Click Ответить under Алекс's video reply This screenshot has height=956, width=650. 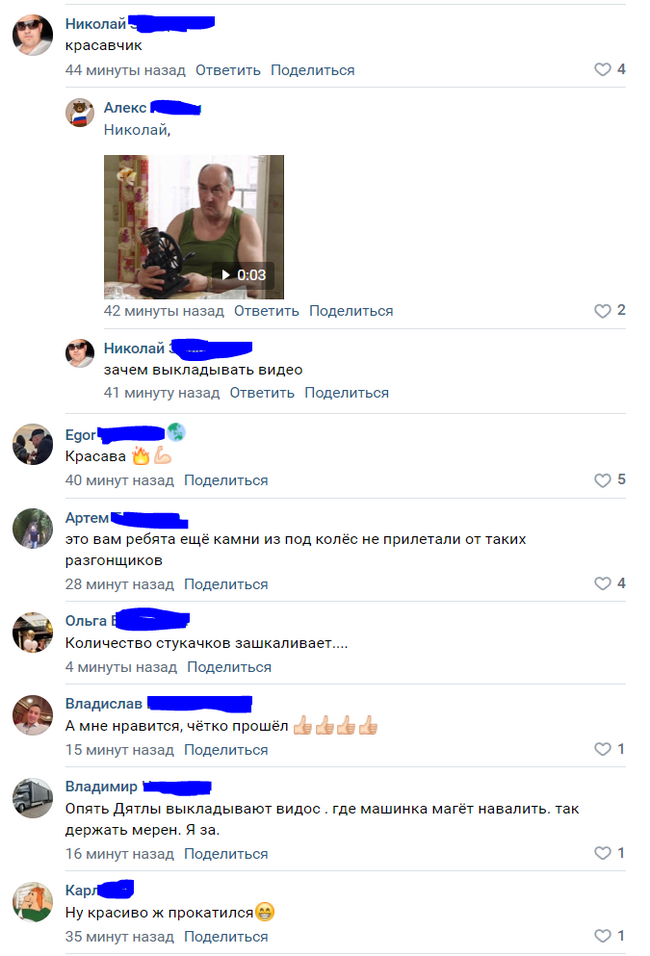(x=266, y=311)
